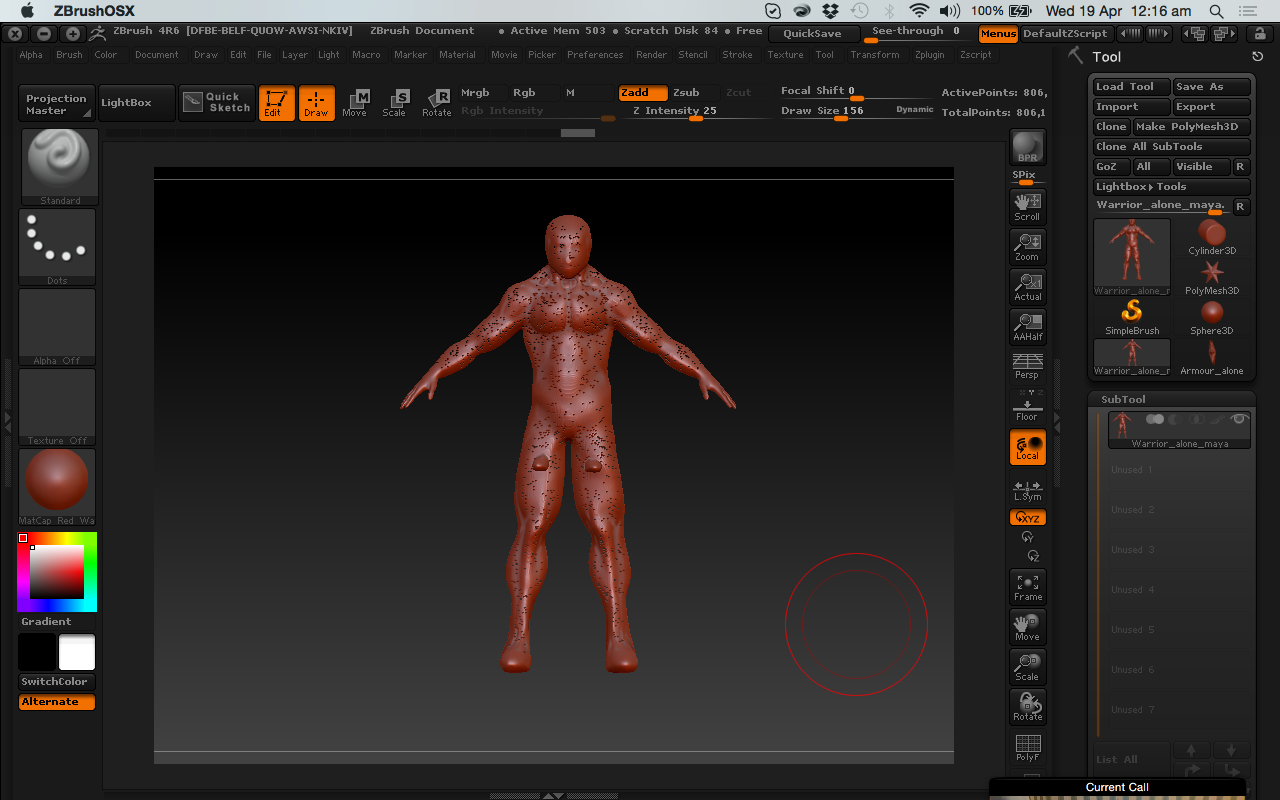This screenshot has width=1280, height=800.
Task: Toggle the Alternate button
Action: tap(57, 702)
